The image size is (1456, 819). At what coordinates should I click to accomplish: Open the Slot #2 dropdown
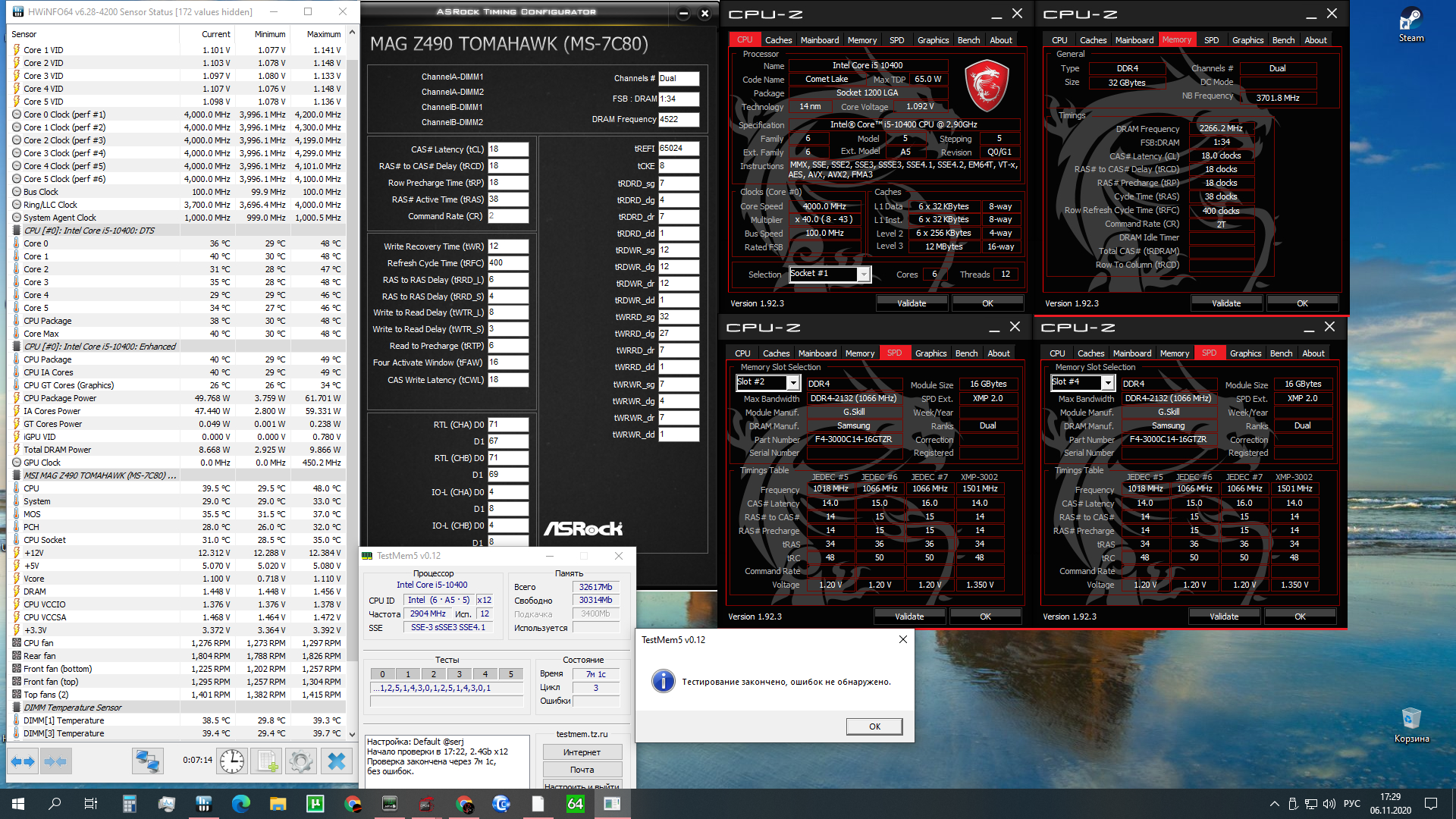[x=792, y=383]
